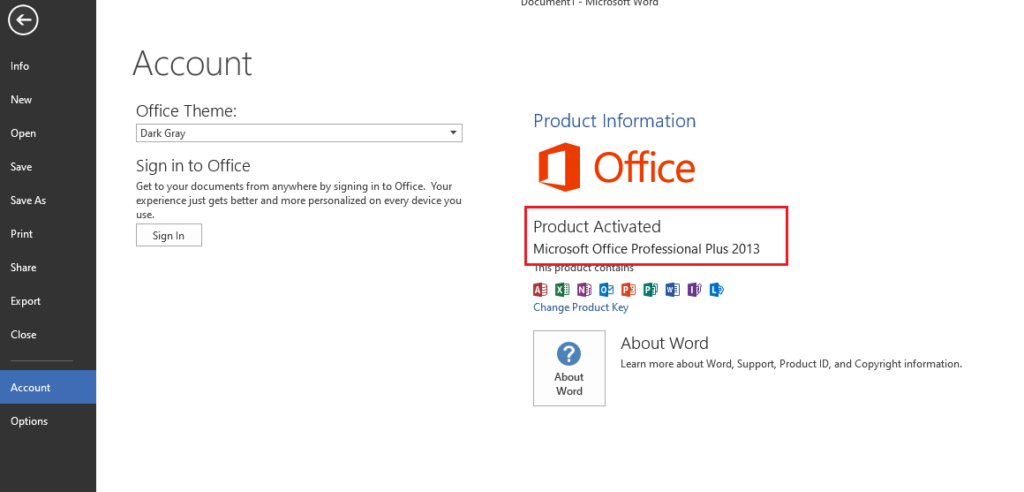1024x492 pixels.
Task: Click the Sign in to Office heading
Action: pyautogui.click(x=193, y=165)
